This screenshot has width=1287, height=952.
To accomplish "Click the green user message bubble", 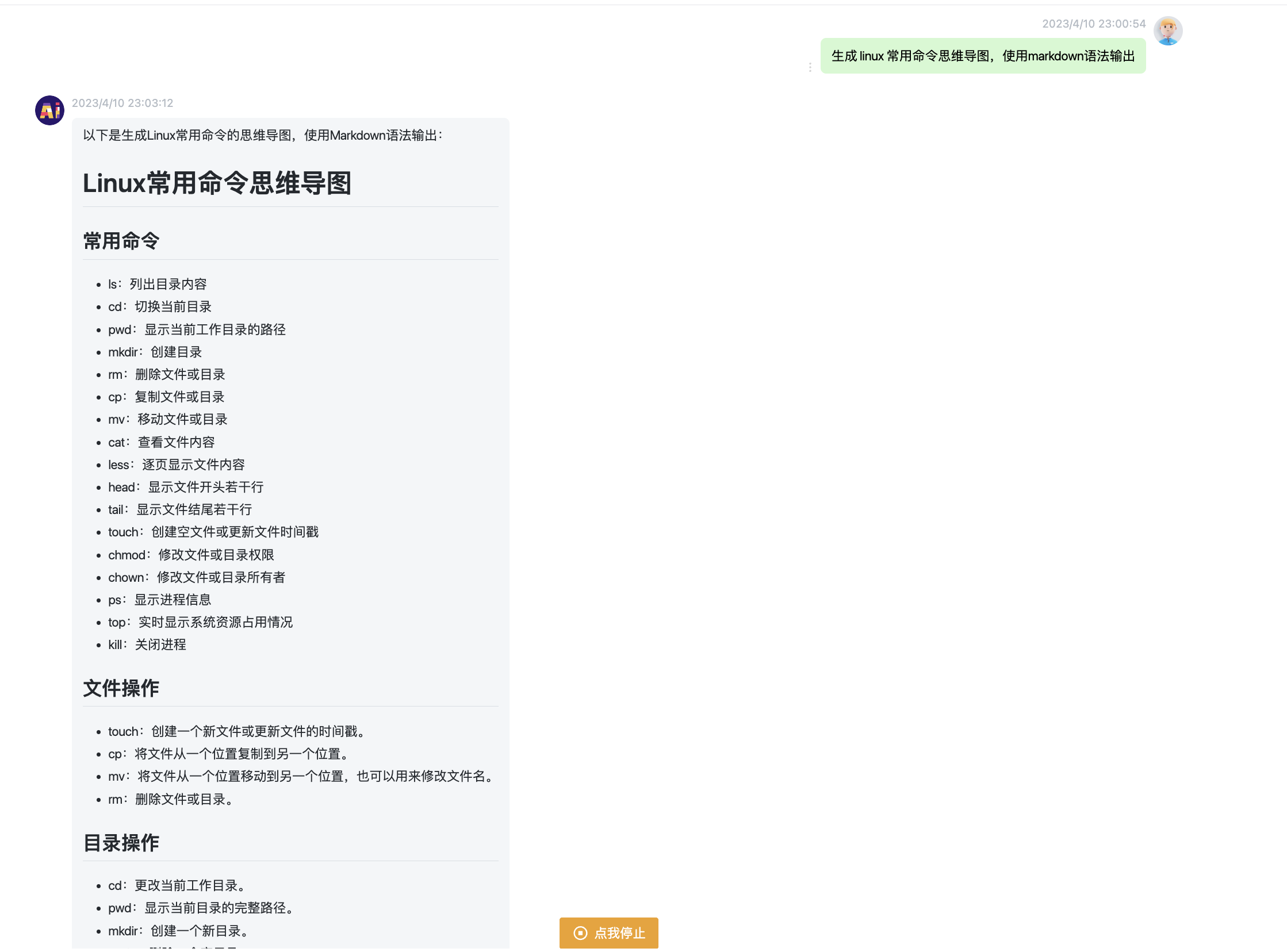I will [982, 56].
